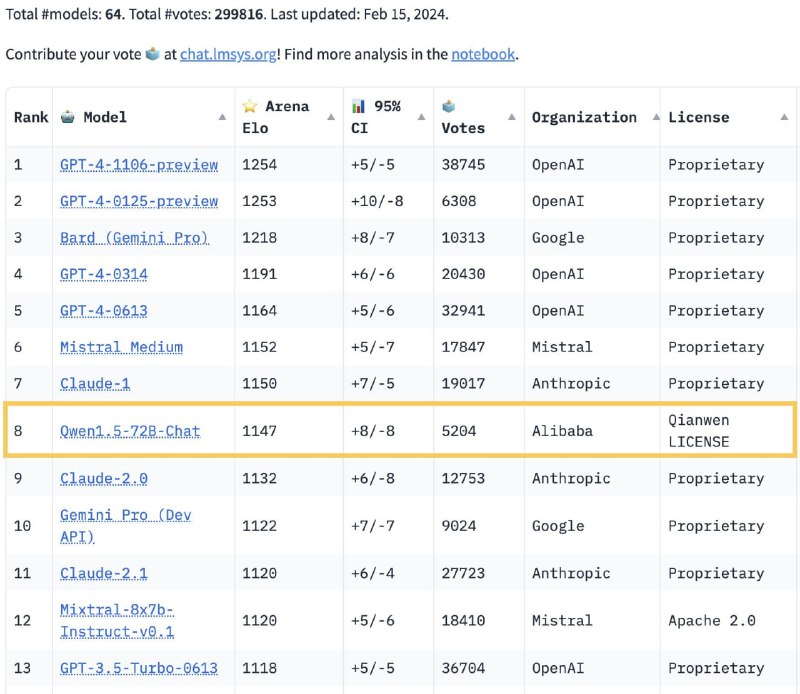Click the robot icon in Model header
This screenshot has height=694, width=800.
tap(68, 117)
